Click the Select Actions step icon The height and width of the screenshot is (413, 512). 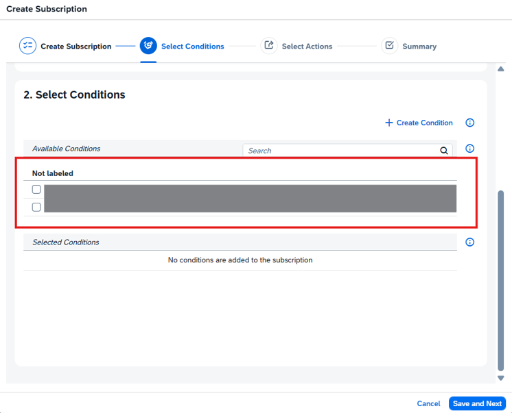(269, 46)
